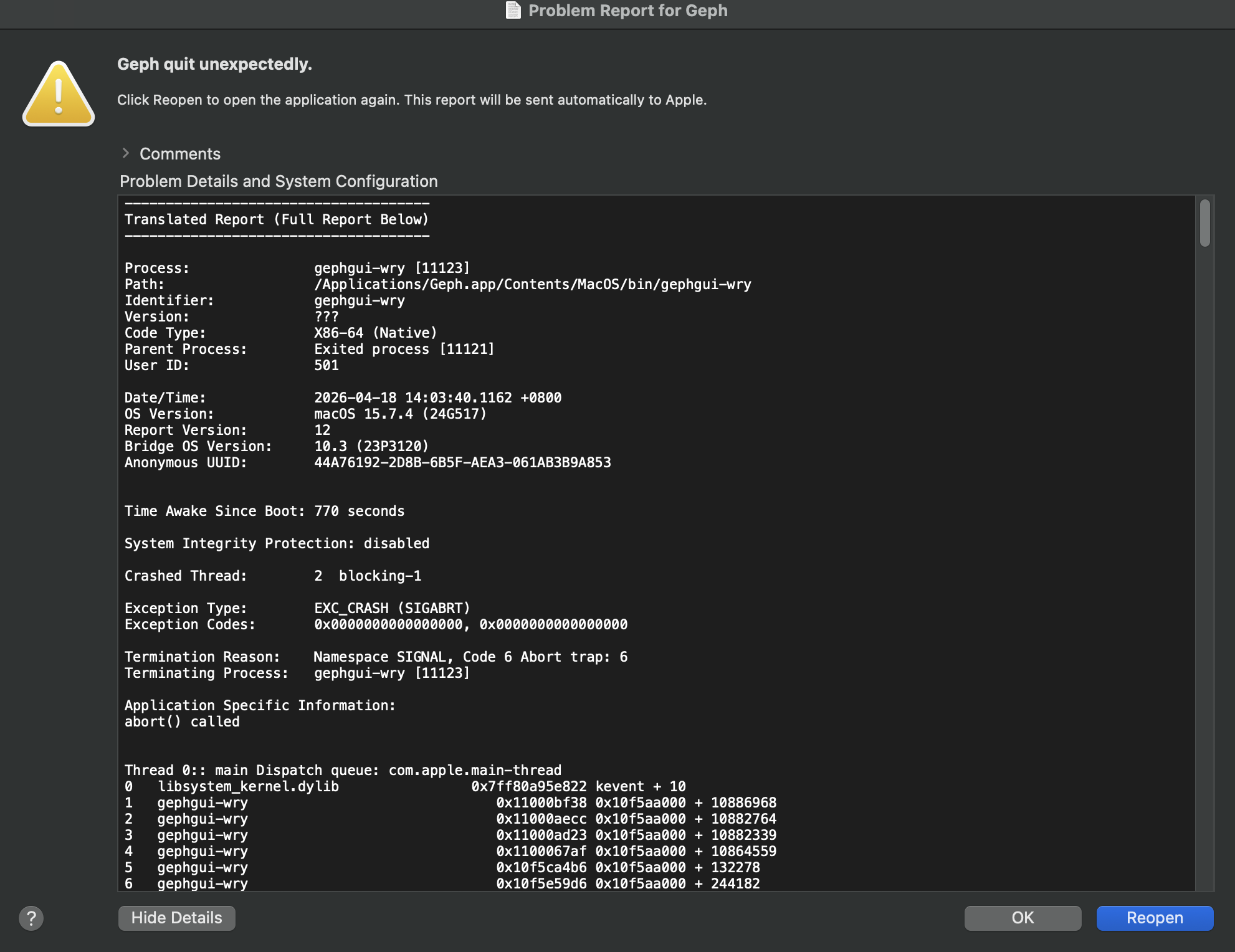Click the EXC_CRASH (SIGABRT) exception type
Image resolution: width=1235 pixels, height=952 pixels.
(x=391, y=608)
